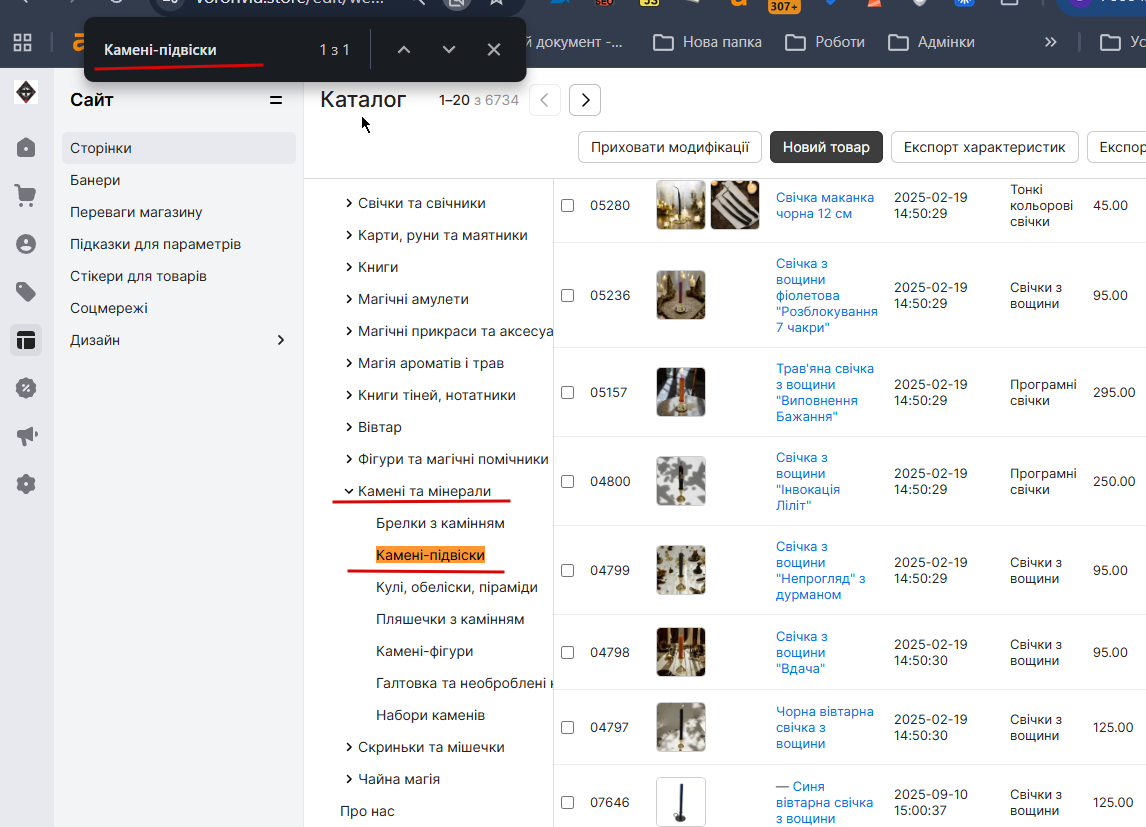Tick checkbox for product 05280
This screenshot has height=827, width=1146.
tap(567, 205)
